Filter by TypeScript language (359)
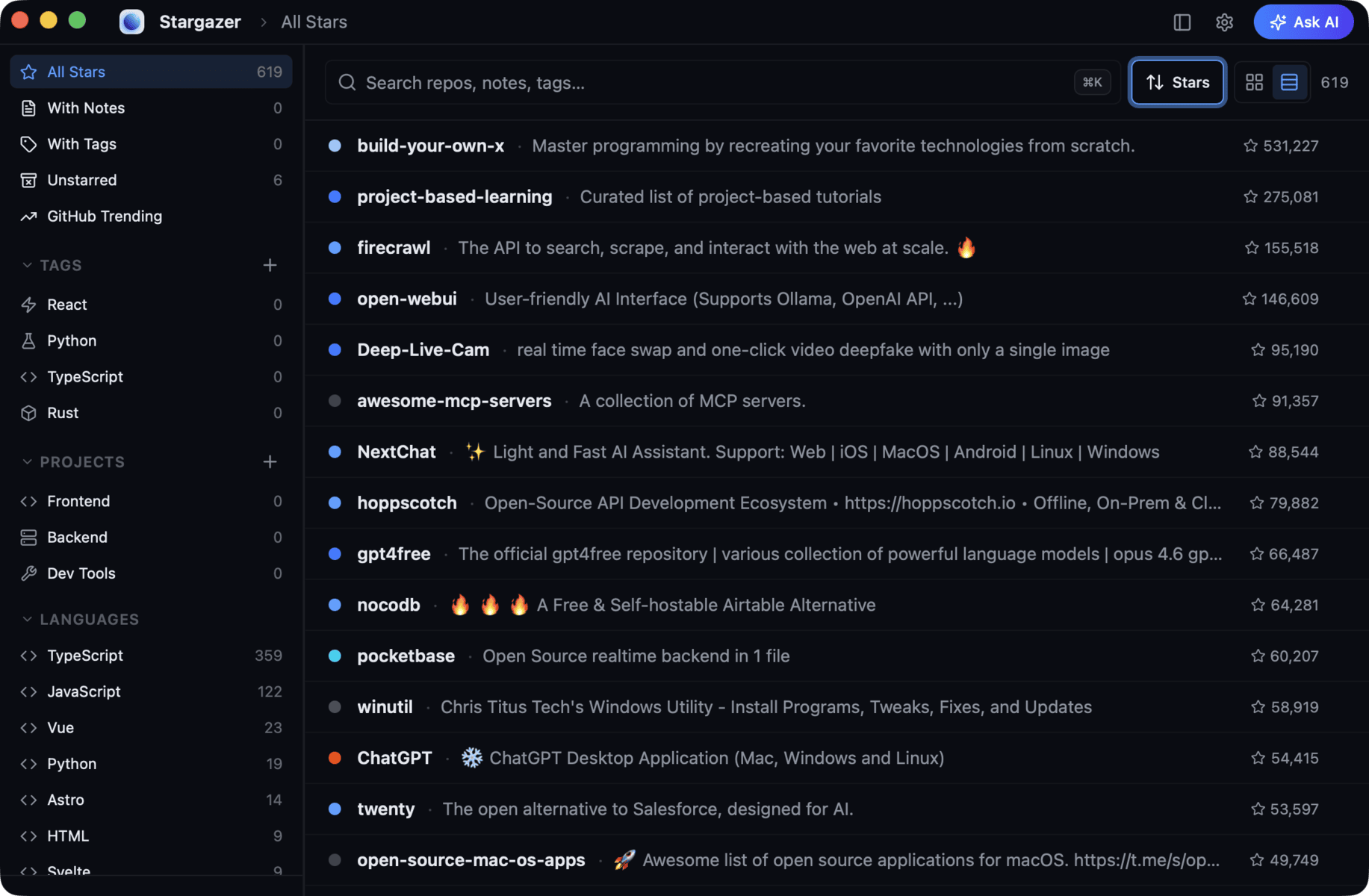Viewport: 1369px width, 896px height. (x=151, y=655)
